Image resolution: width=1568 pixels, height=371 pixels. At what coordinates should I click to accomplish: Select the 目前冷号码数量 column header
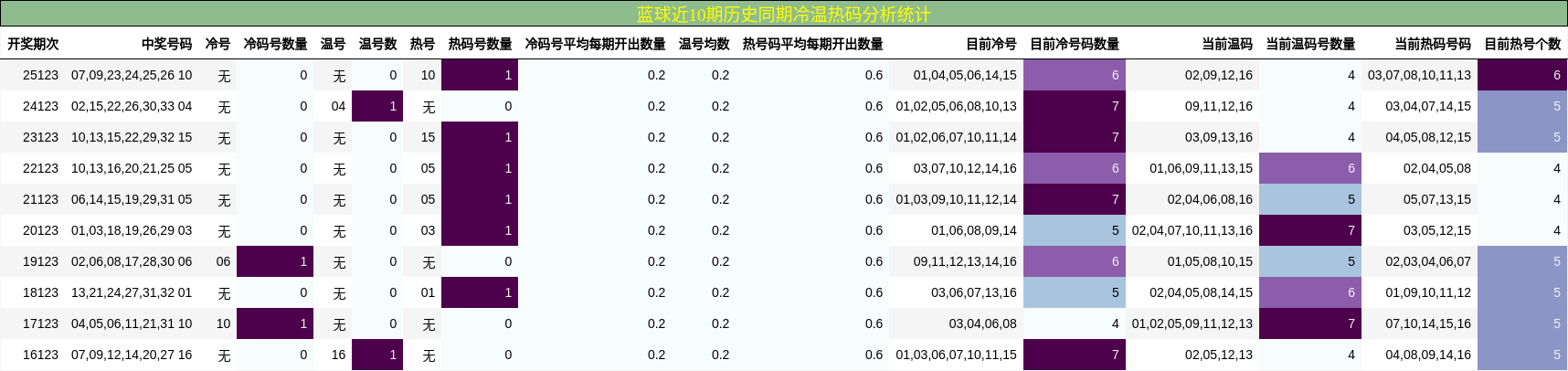point(1075,44)
